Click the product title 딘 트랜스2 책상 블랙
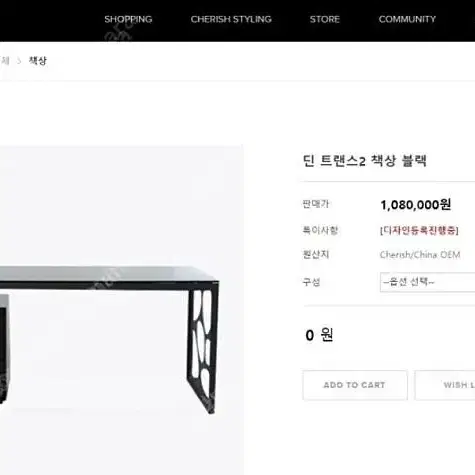Viewport: 475px width, 475px height. (x=365, y=161)
